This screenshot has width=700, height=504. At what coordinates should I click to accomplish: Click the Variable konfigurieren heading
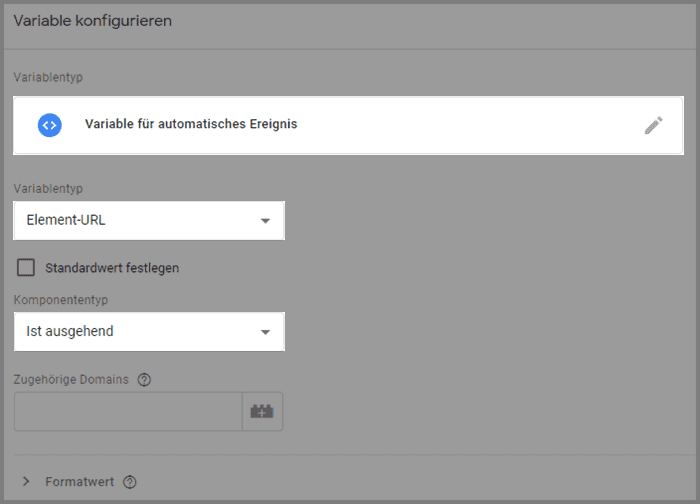93,21
